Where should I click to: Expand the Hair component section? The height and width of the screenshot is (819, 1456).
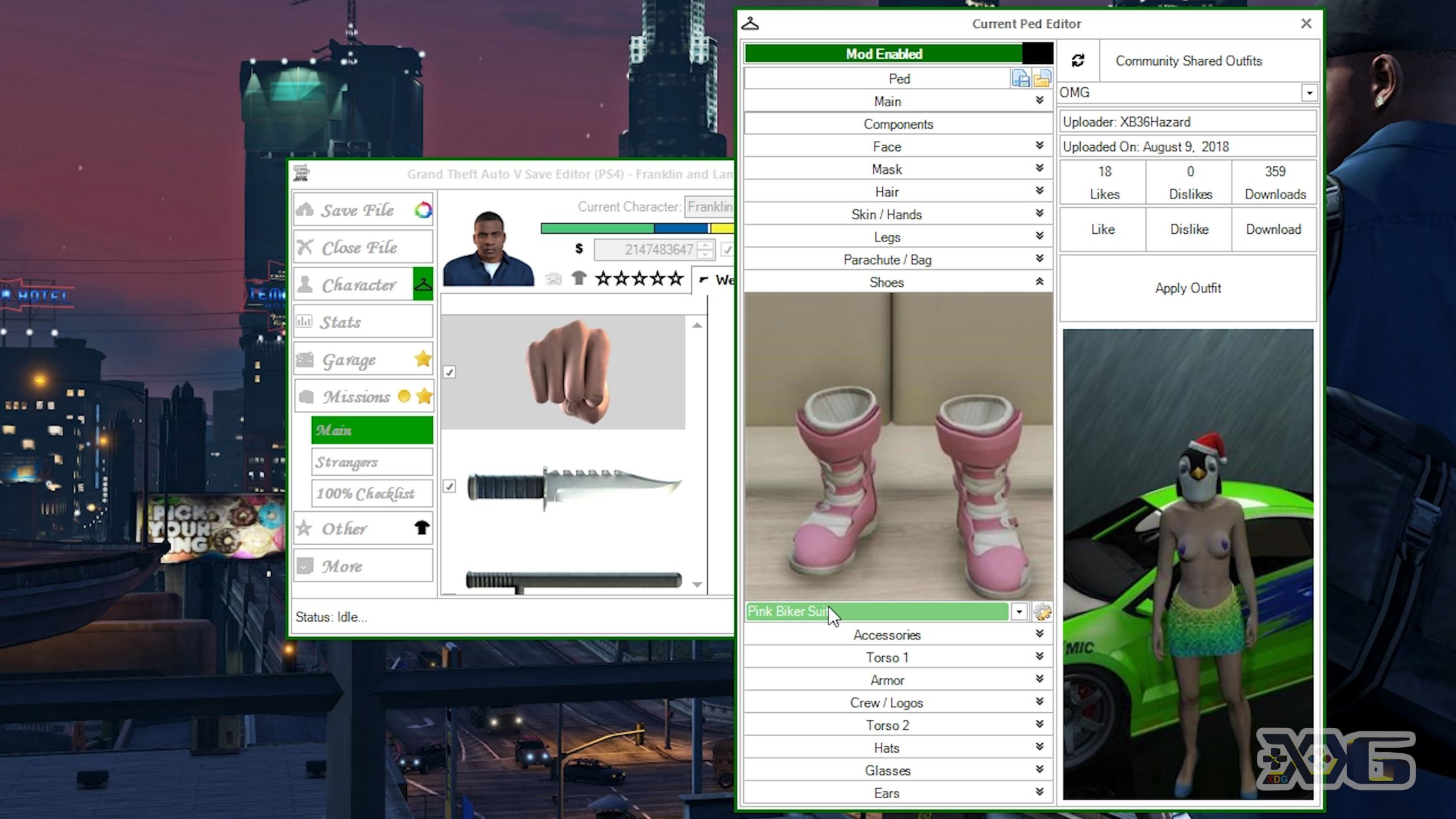(x=898, y=192)
